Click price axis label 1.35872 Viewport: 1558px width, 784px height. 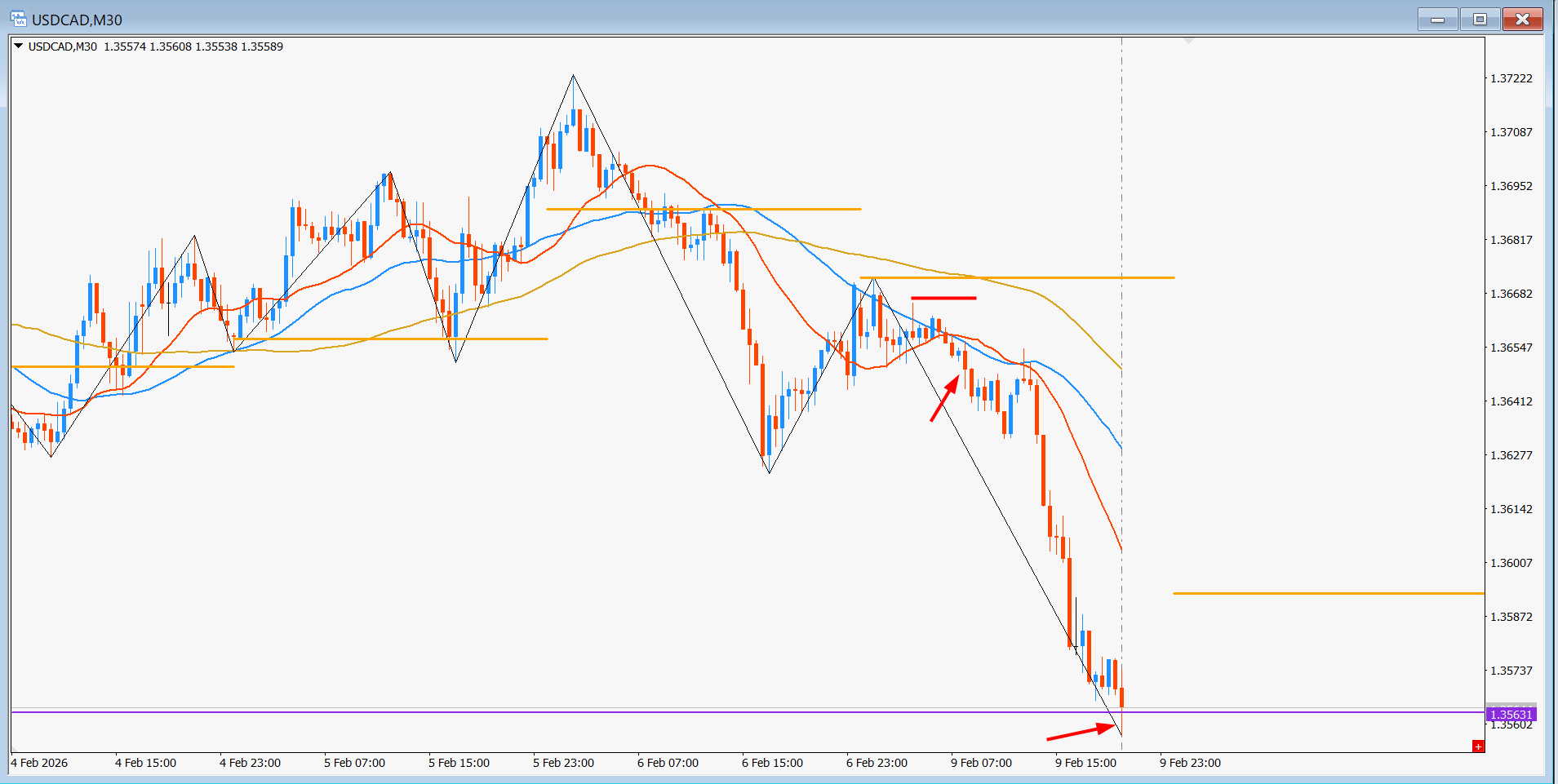point(1511,617)
